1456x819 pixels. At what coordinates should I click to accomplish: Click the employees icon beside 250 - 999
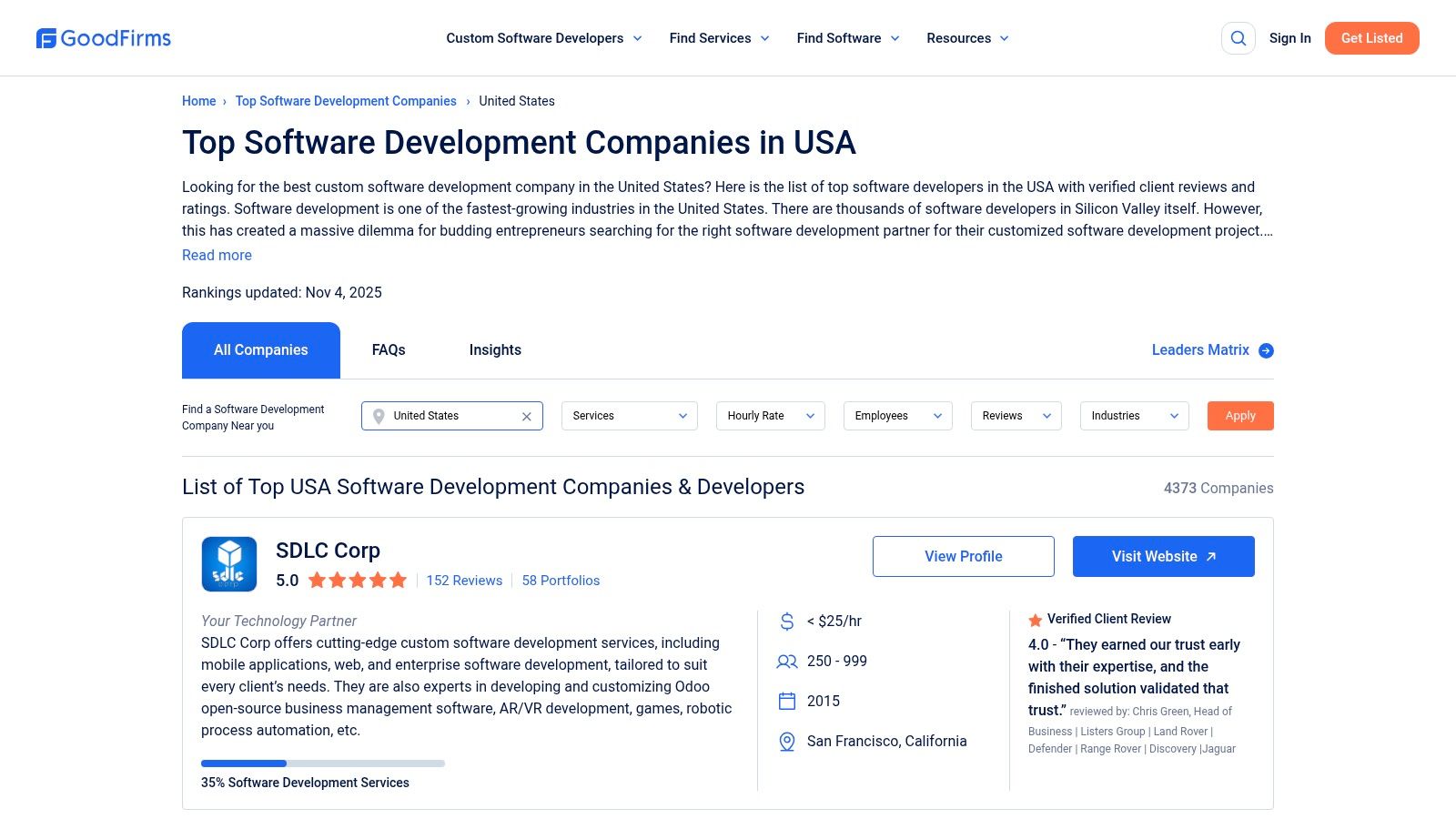786,662
